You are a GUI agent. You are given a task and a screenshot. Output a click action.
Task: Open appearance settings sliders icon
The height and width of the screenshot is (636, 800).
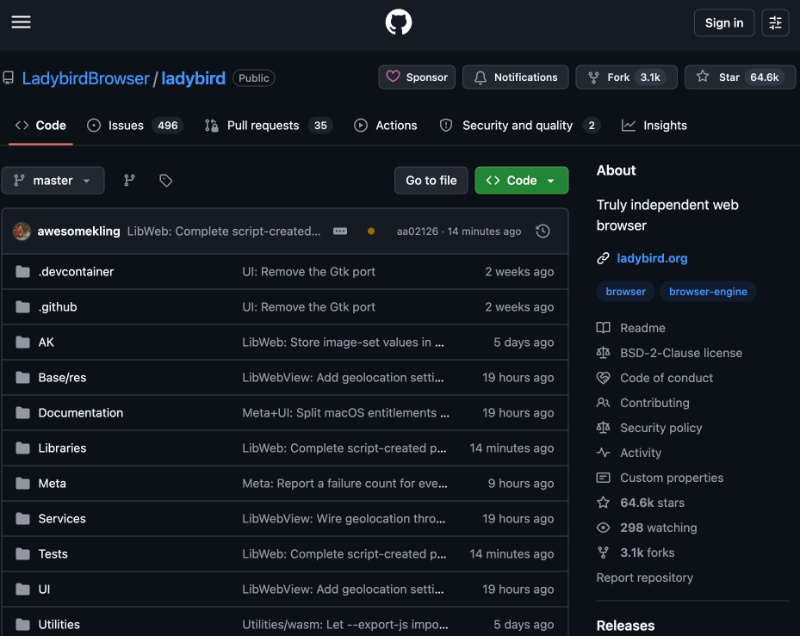coord(775,23)
